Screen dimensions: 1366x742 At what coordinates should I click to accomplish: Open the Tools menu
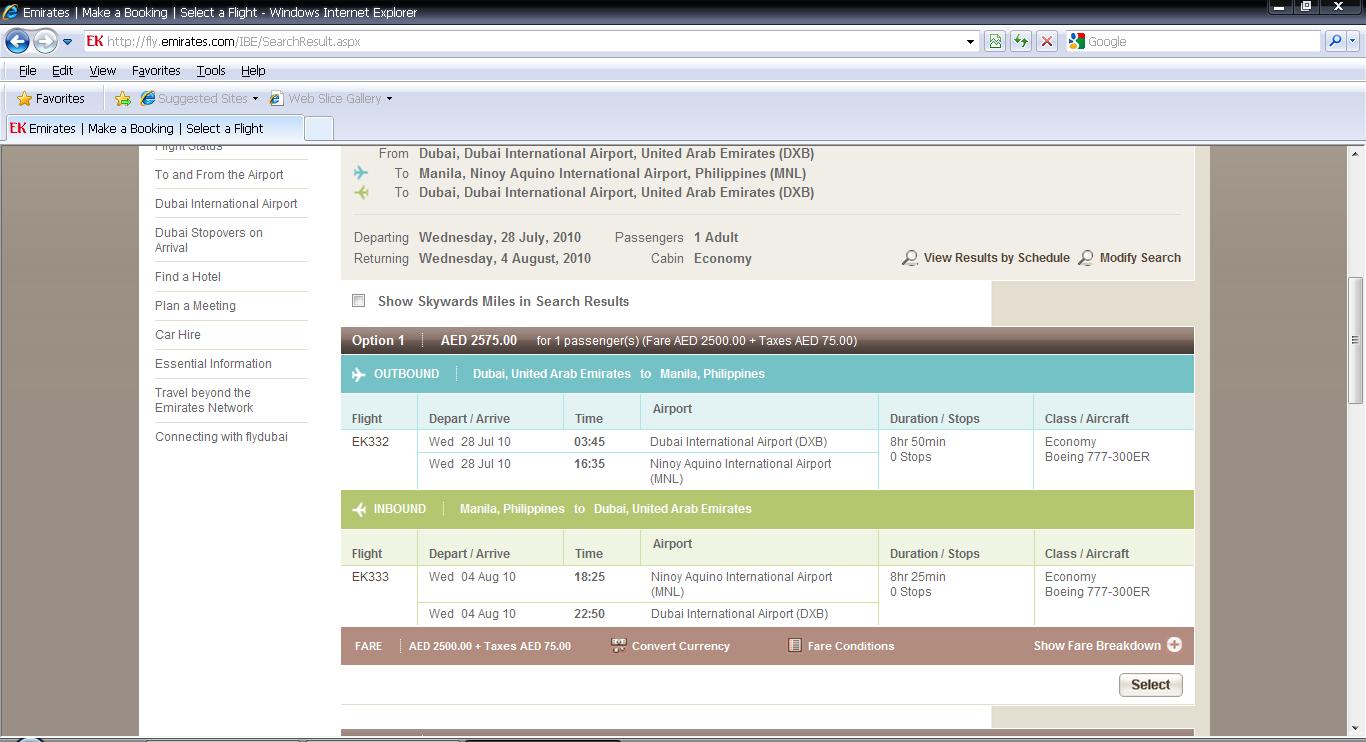point(211,71)
